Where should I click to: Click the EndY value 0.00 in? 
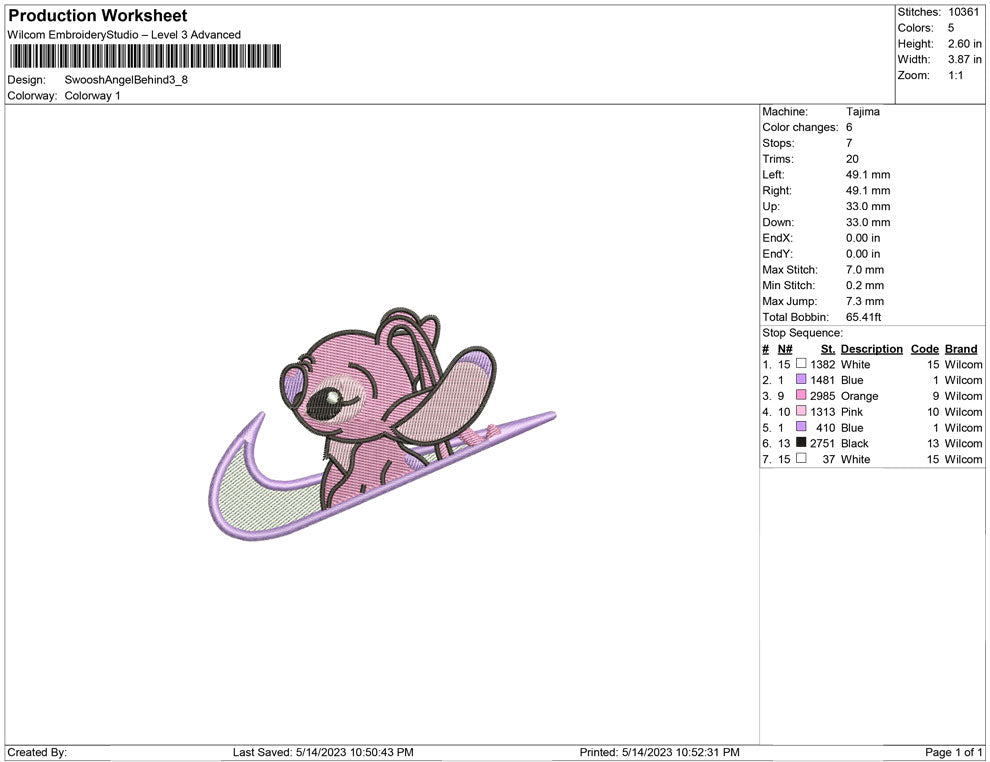[x=862, y=254]
